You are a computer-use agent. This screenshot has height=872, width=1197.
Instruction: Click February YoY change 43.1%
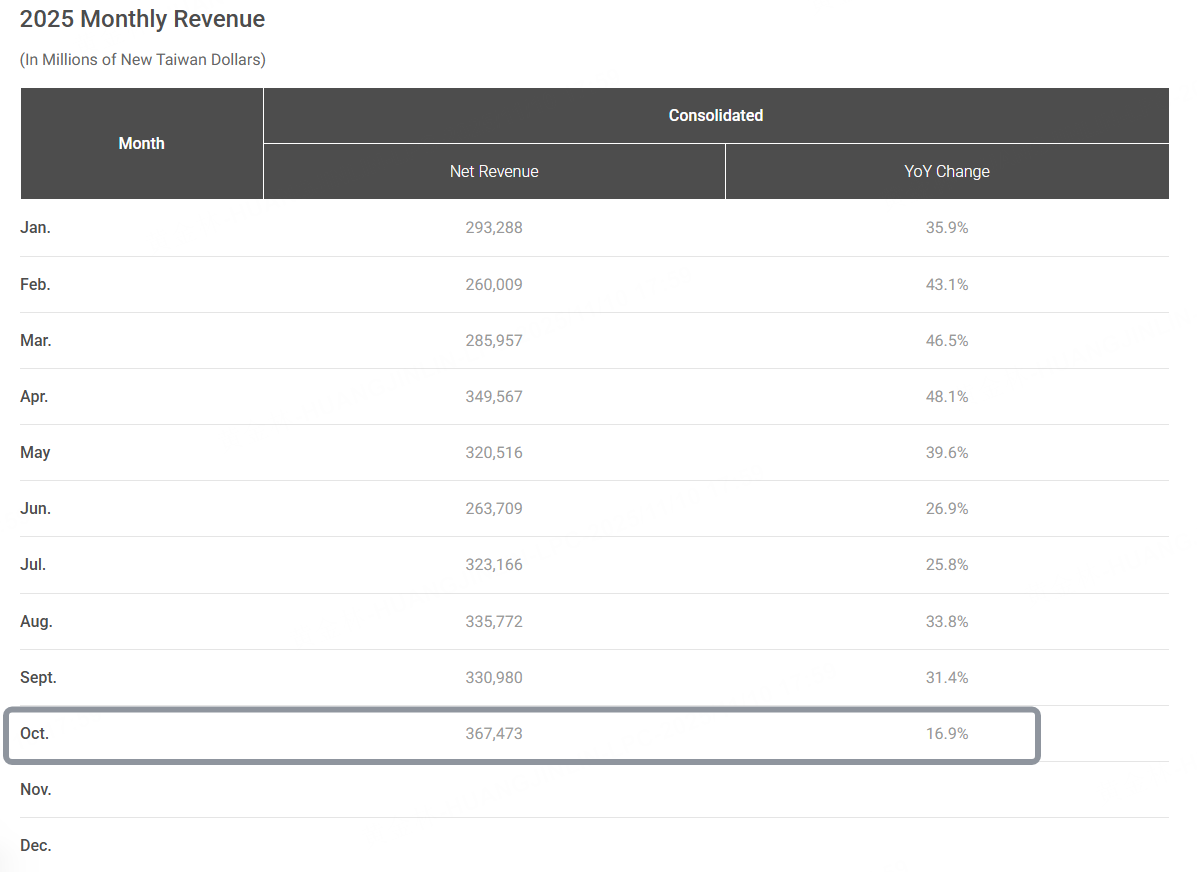click(946, 284)
